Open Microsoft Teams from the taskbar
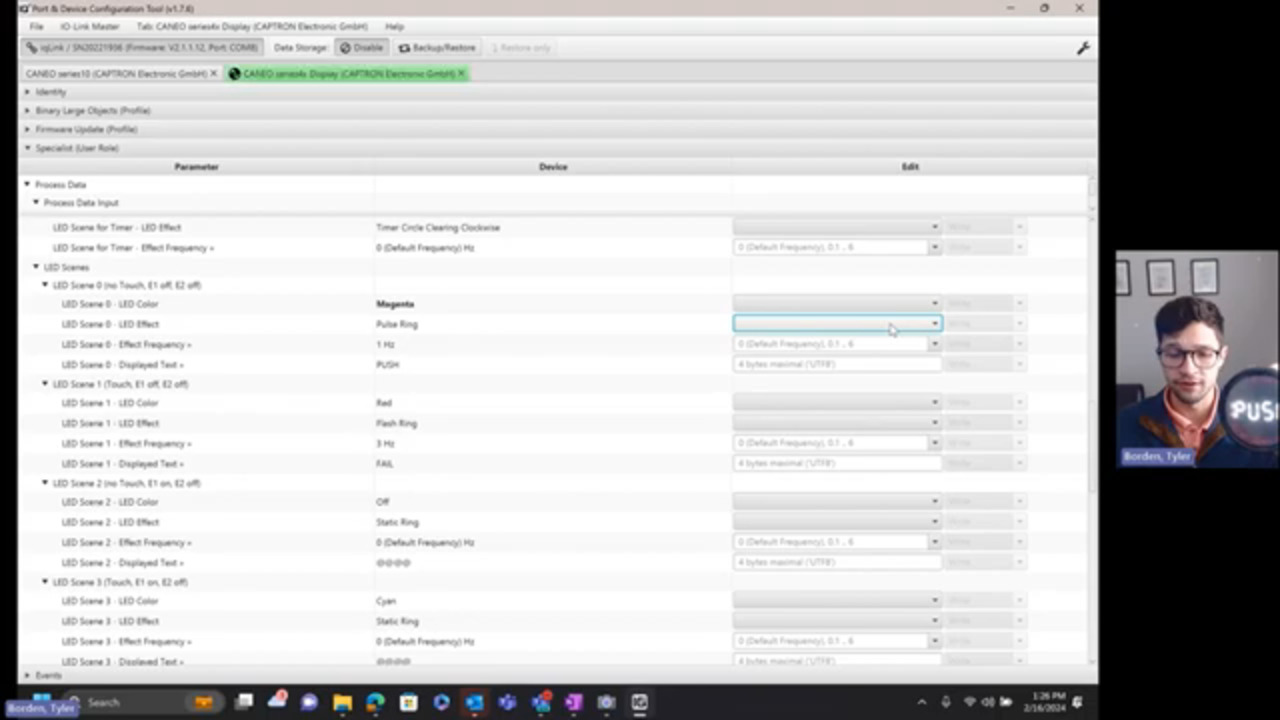This screenshot has width=1280, height=720. 507,703
